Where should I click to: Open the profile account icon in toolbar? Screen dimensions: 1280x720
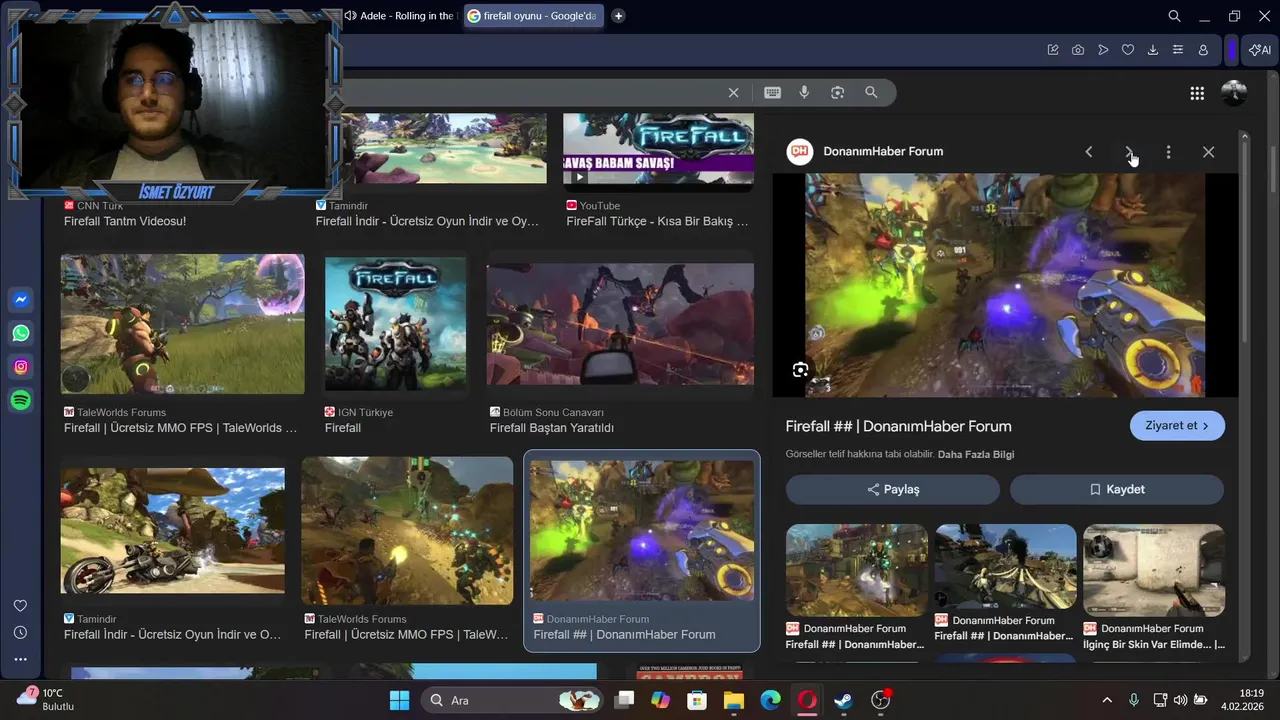point(1203,50)
